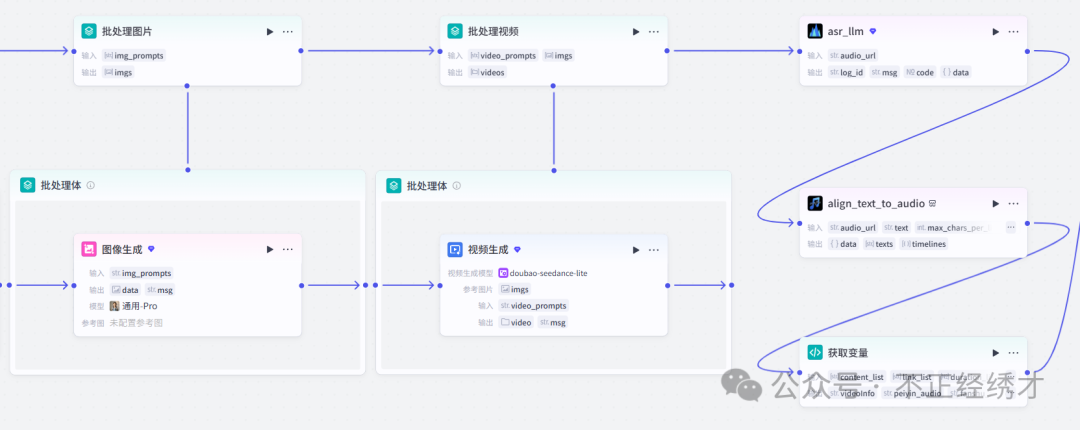1080x430 pixels.
Task: Open the asr_llm node options menu
Action: pos(1013,32)
